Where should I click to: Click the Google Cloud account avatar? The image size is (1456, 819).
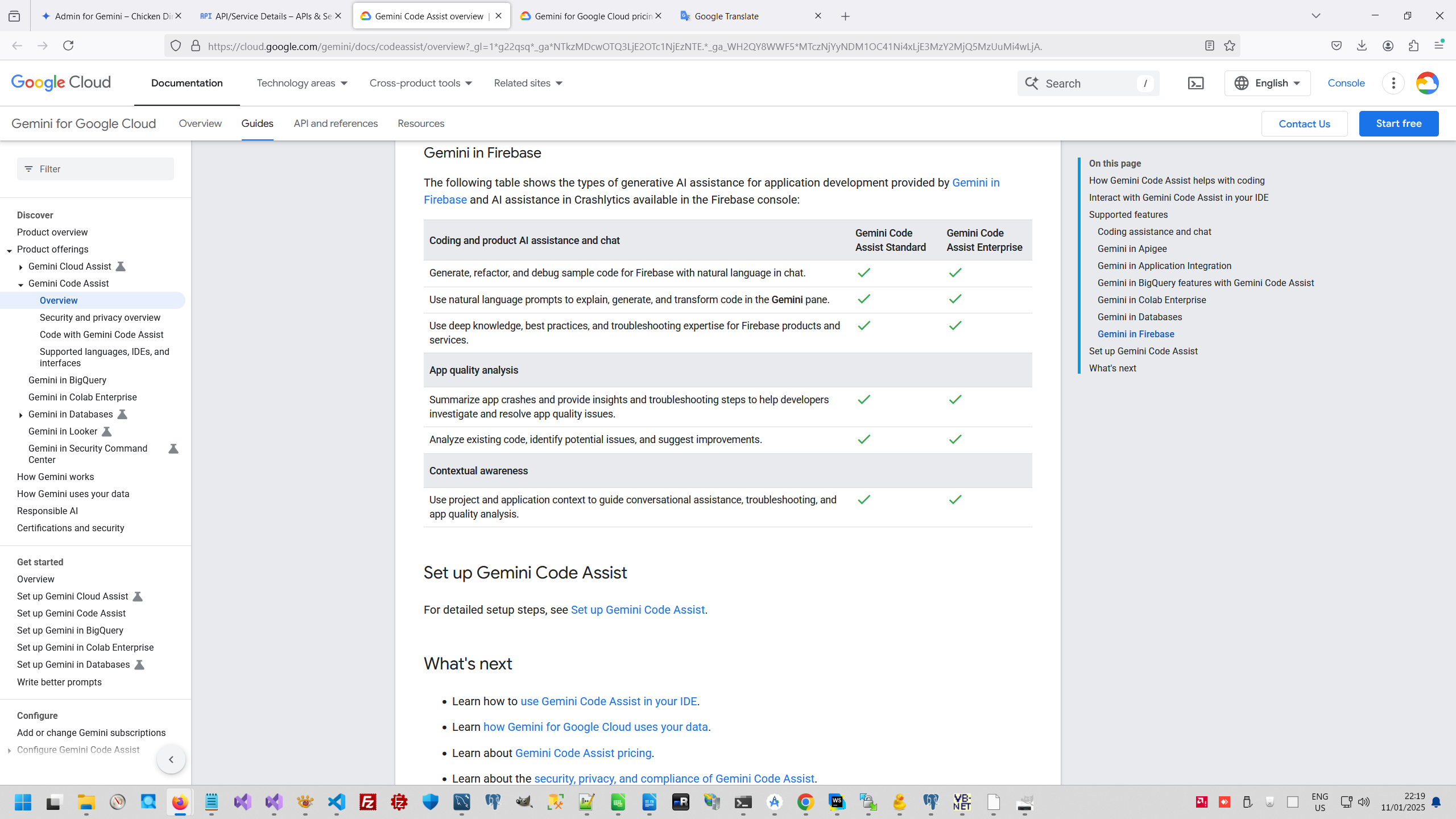click(x=1427, y=84)
